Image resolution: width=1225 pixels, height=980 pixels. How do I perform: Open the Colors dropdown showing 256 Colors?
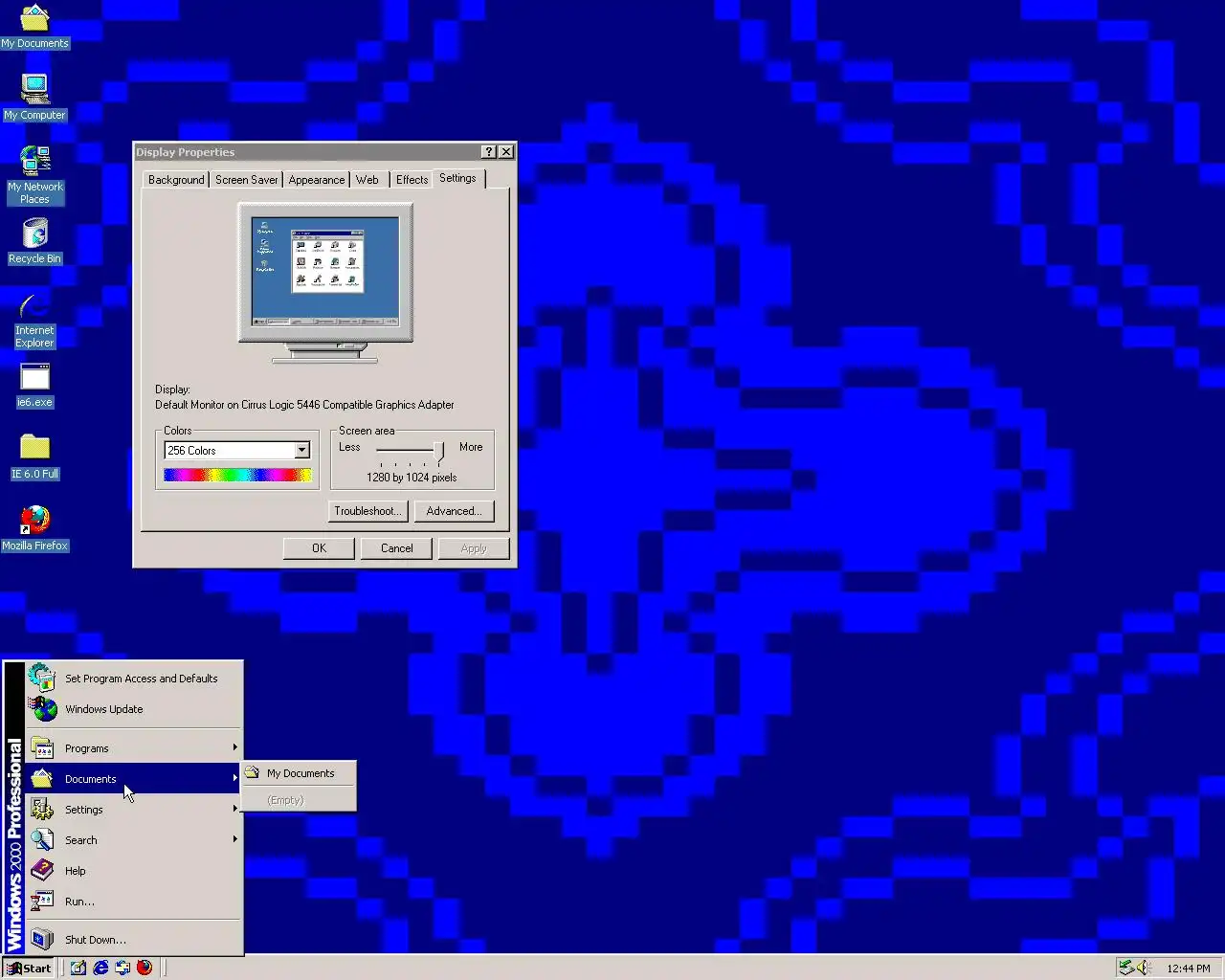click(x=301, y=451)
